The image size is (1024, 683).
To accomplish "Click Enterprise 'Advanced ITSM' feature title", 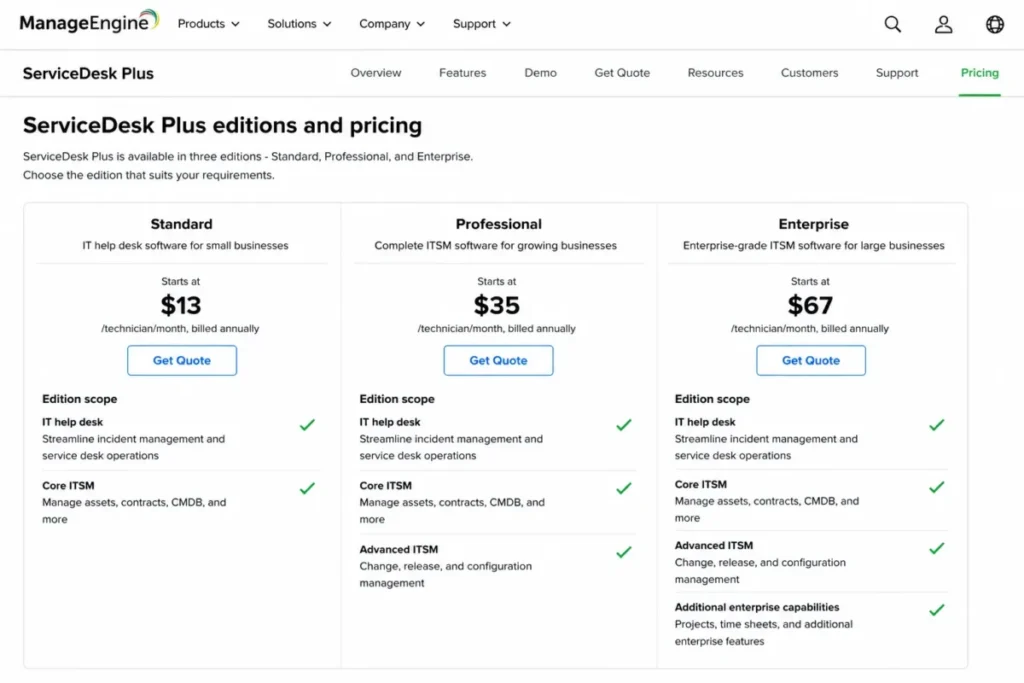I will (x=713, y=546).
